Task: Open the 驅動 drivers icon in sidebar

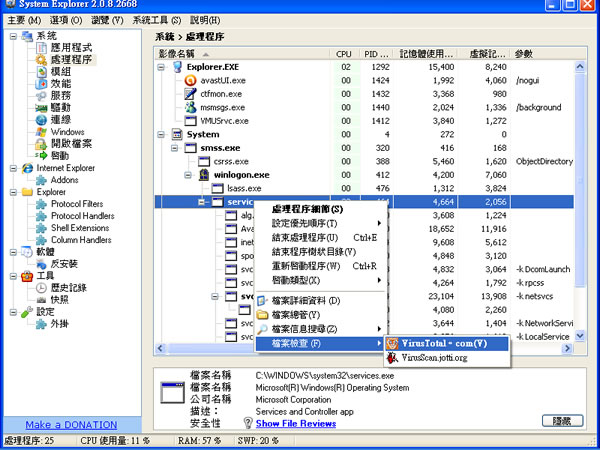Action: [41, 108]
